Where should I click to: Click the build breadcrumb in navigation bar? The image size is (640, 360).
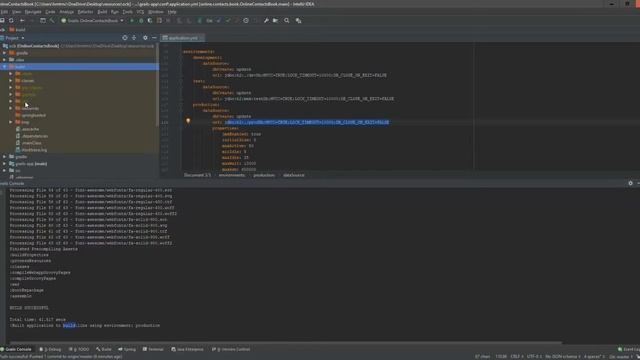click(17, 29)
